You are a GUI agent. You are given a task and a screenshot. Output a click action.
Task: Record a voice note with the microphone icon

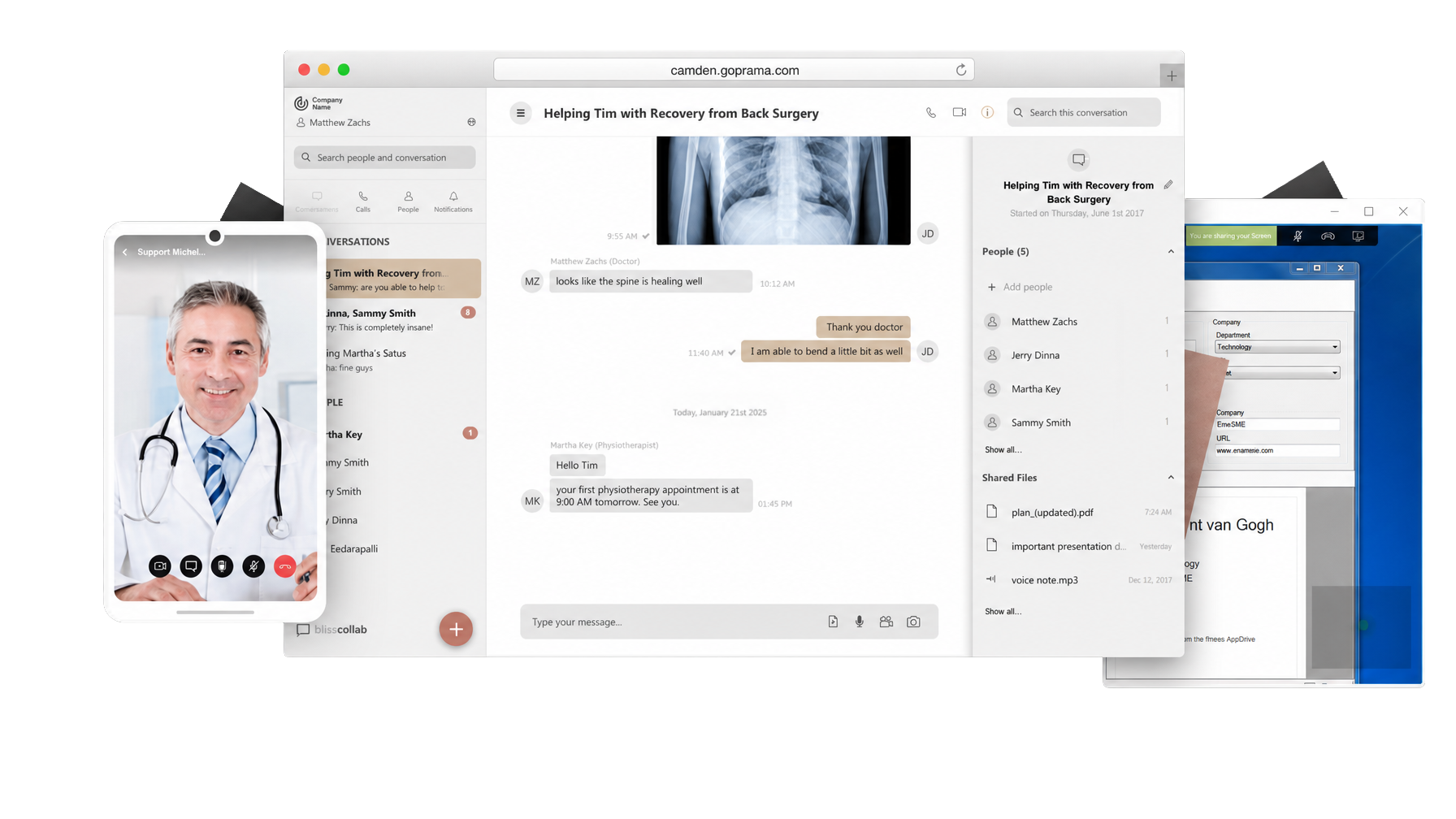[x=860, y=622]
